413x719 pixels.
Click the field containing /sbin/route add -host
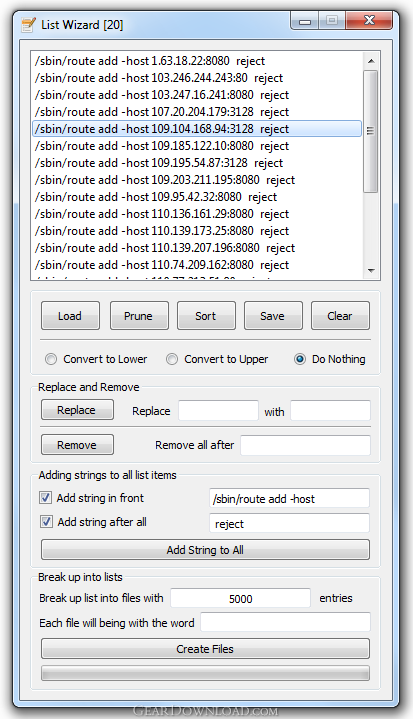pos(289,498)
